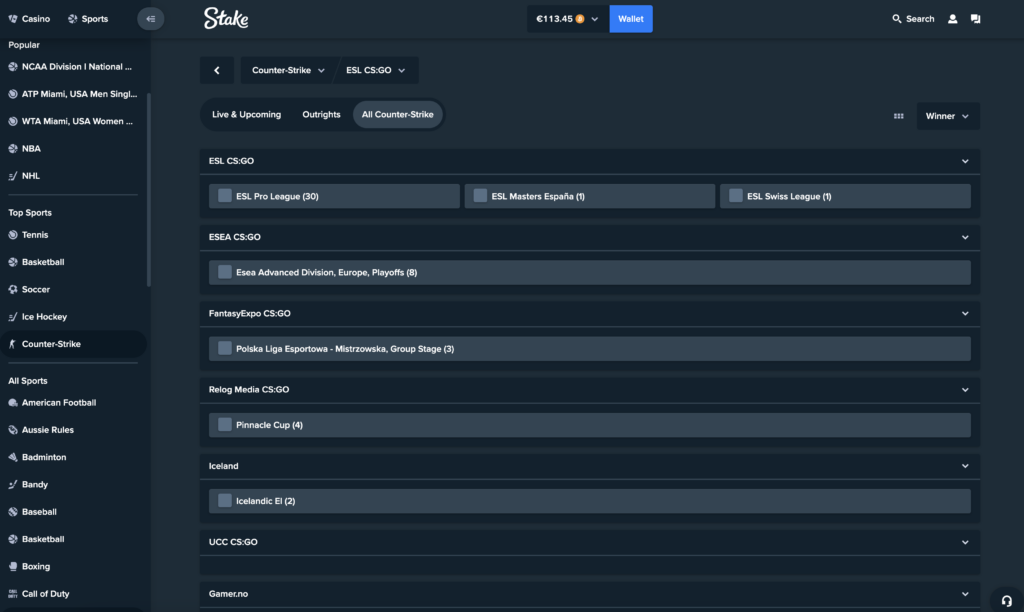Click the NHL hockey stick icon
The image size is (1024, 612).
click(12, 176)
